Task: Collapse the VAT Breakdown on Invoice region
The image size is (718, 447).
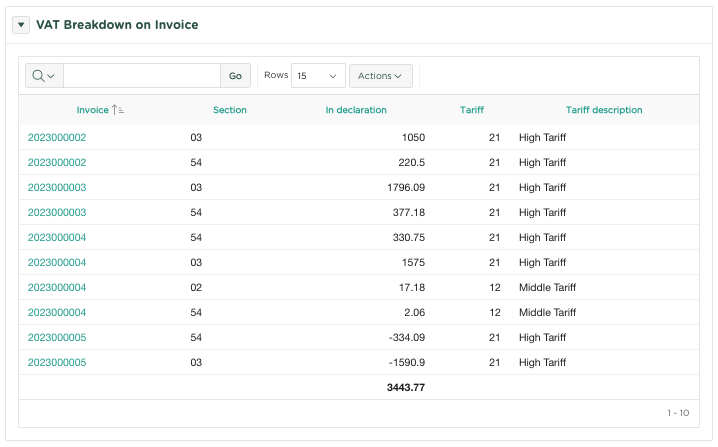Action: click(x=21, y=25)
